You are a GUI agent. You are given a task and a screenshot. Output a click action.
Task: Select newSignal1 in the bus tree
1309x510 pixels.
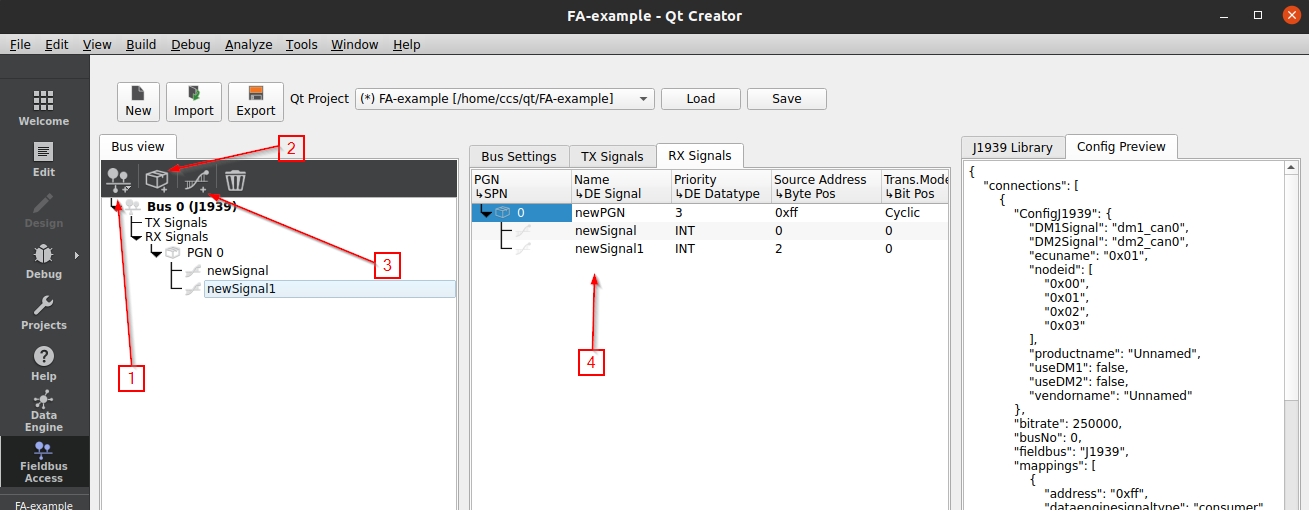coord(241,289)
